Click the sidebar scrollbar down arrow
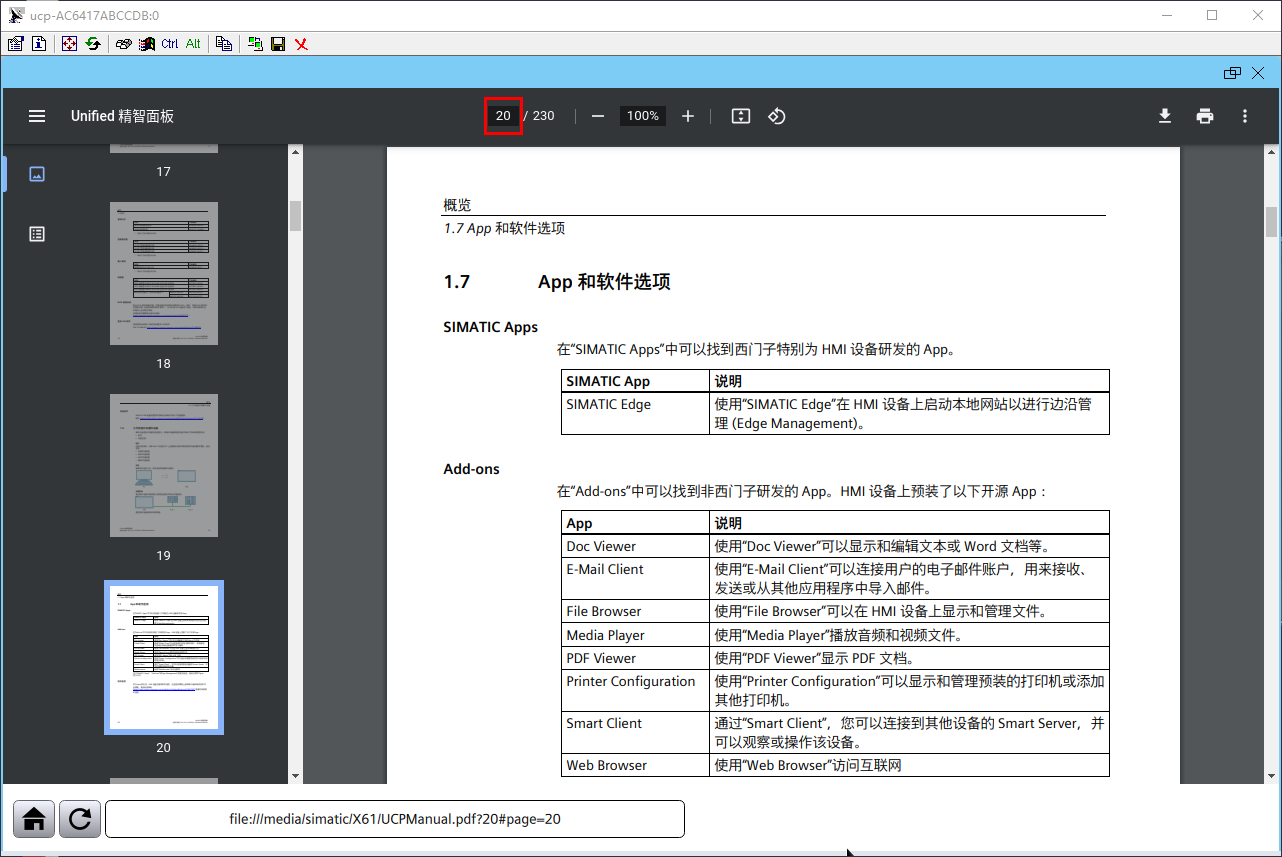The image size is (1282, 857). click(295, 776)
